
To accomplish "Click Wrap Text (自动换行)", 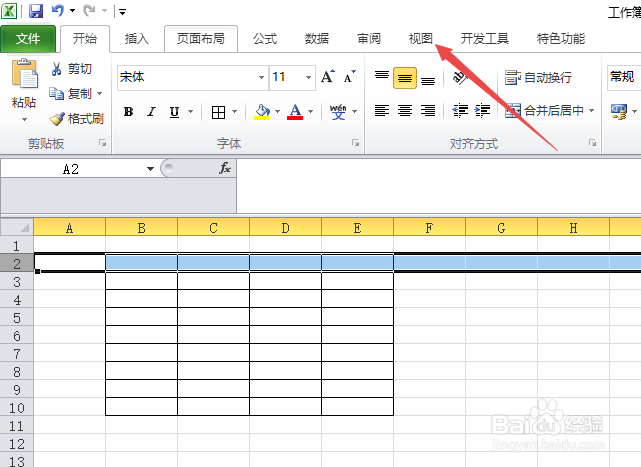I will tap(538, 77).
